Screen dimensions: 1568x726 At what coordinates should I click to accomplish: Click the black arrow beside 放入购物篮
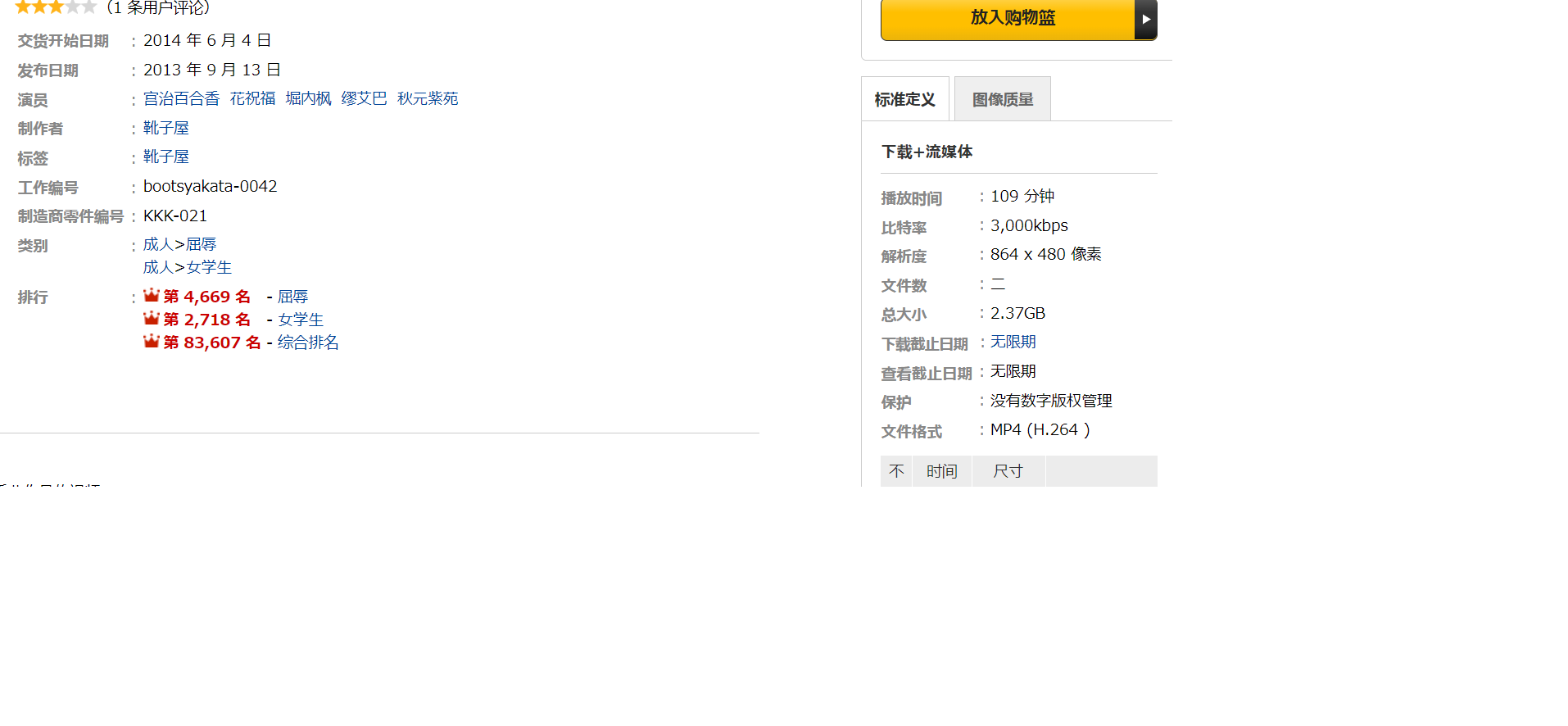[x=1146, y=19]
